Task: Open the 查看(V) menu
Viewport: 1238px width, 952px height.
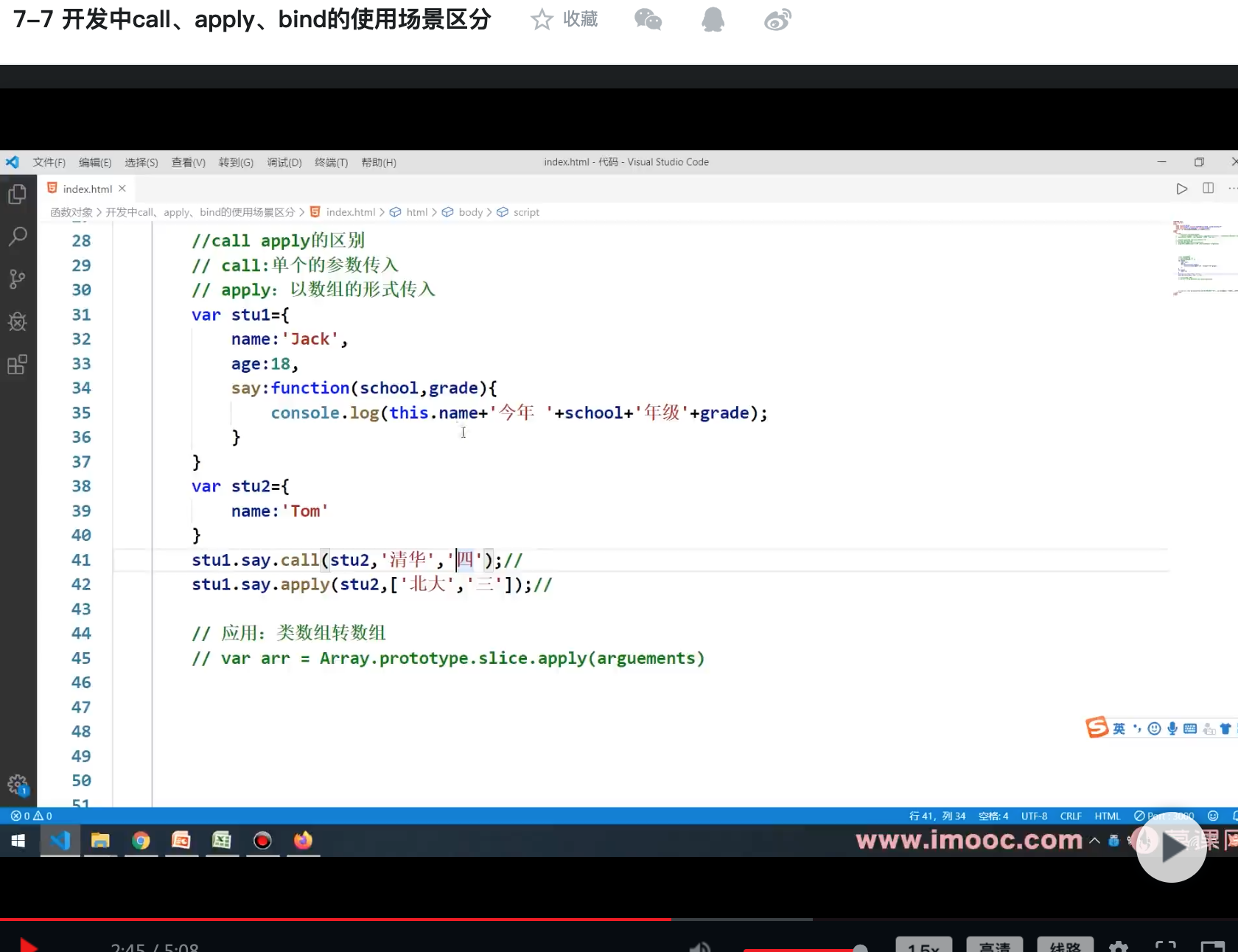Action: pyautogui.click(x=189, y=162)
